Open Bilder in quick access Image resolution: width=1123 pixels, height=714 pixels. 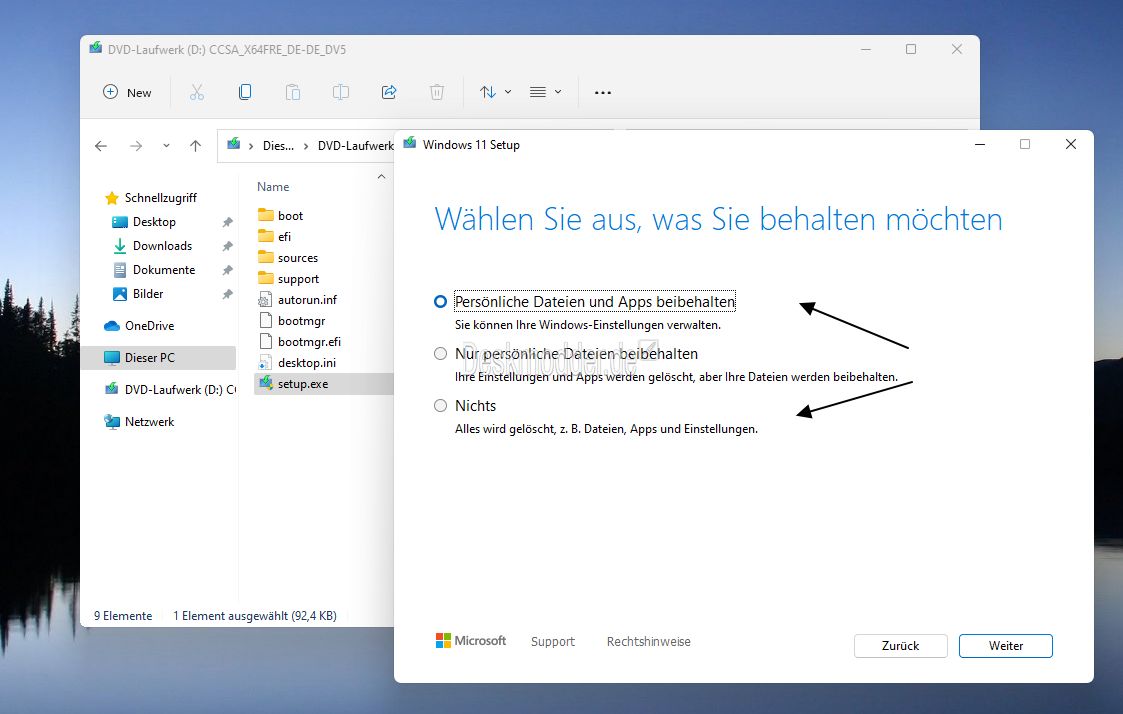tap(148, 294)
